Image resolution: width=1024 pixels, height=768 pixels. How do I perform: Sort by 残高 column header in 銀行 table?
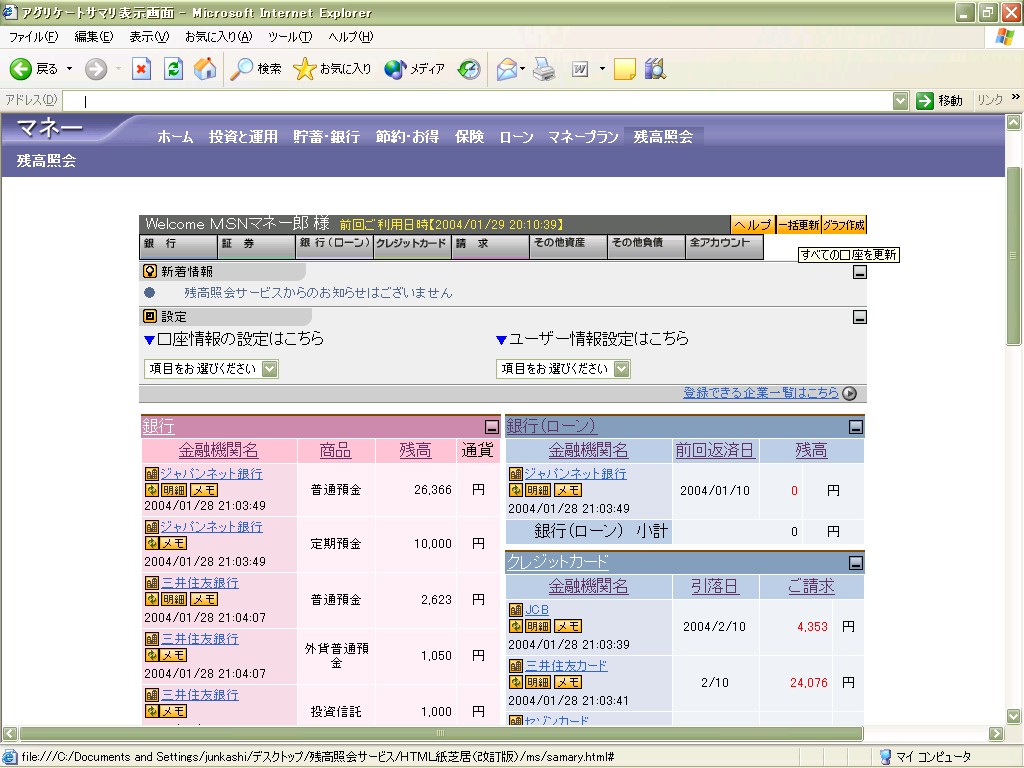tap(415, 450)
